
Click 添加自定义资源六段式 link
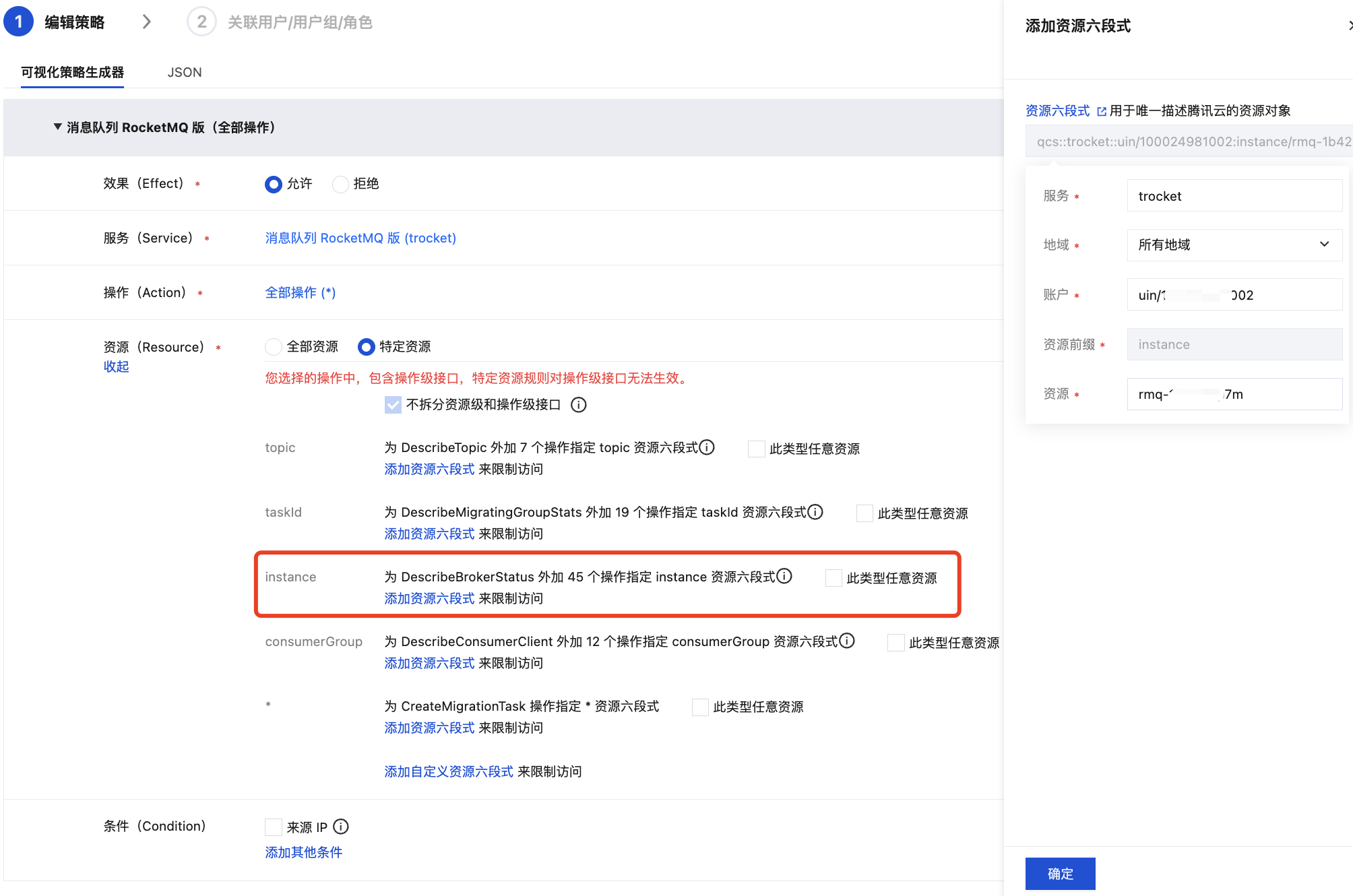pyautogui.click(x=449, y=771)
